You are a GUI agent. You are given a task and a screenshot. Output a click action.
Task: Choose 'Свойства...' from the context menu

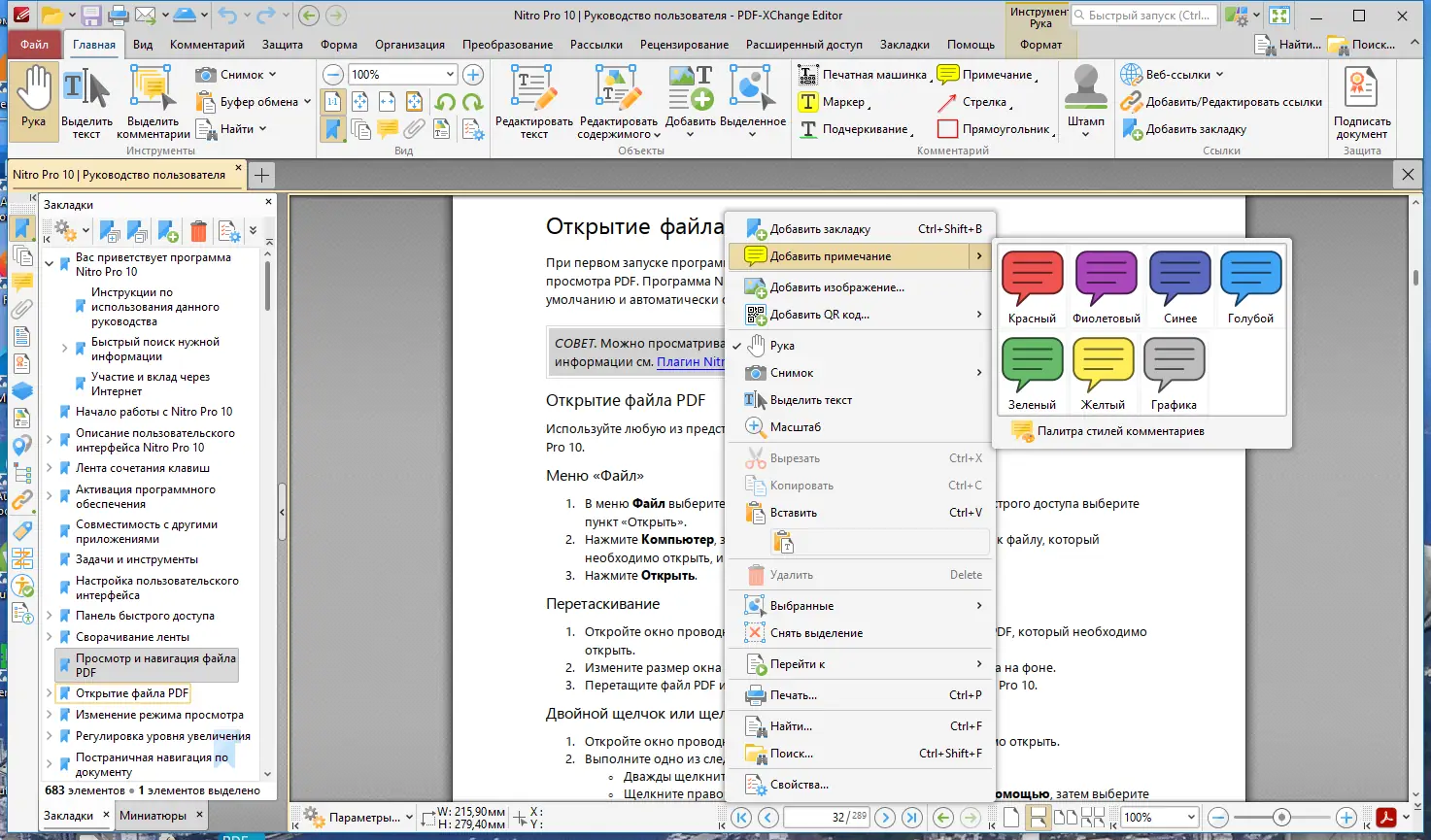(x=799, y=785)
